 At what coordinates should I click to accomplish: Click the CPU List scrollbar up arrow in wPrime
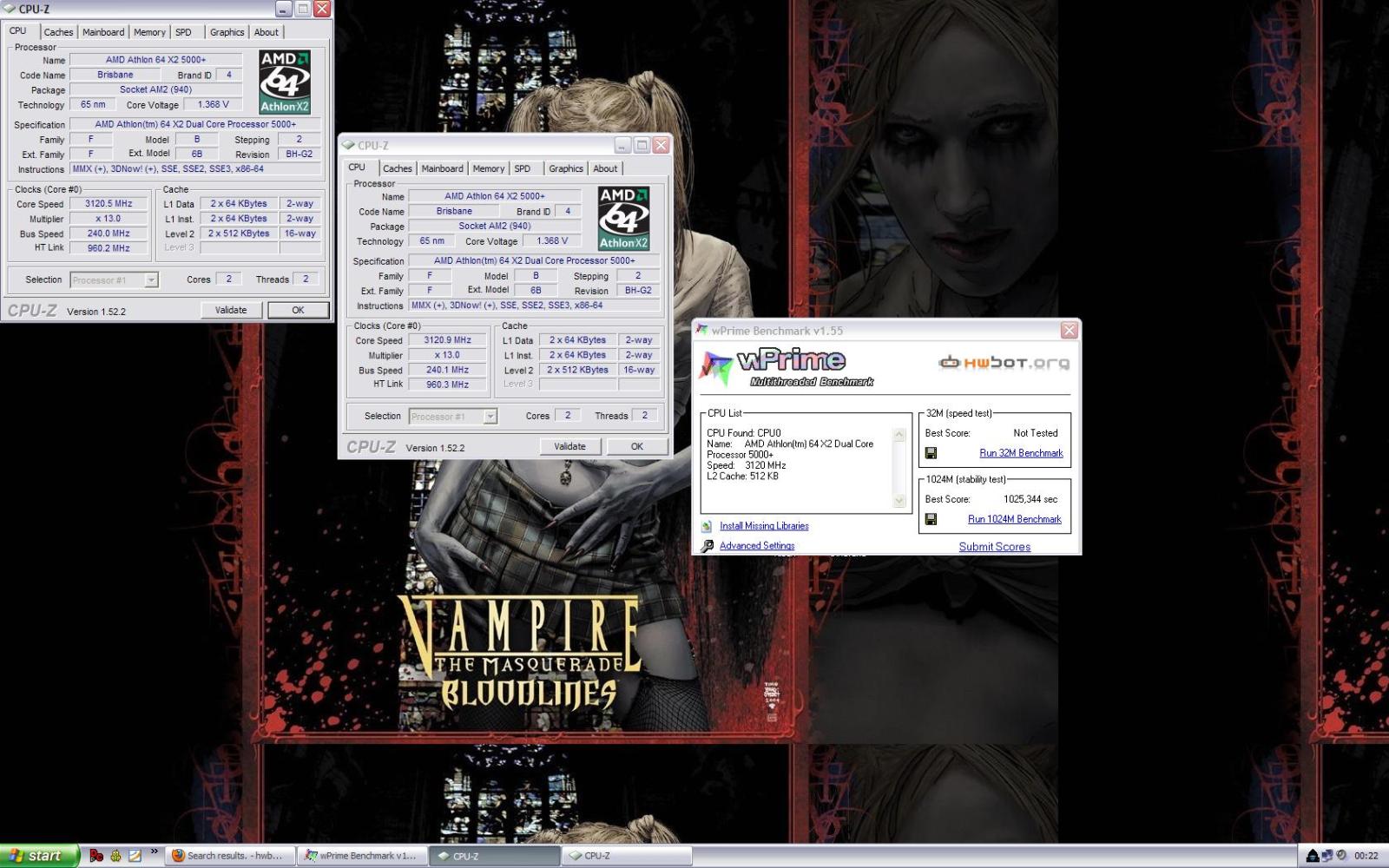pyautogui.click(x=899, y=435)
